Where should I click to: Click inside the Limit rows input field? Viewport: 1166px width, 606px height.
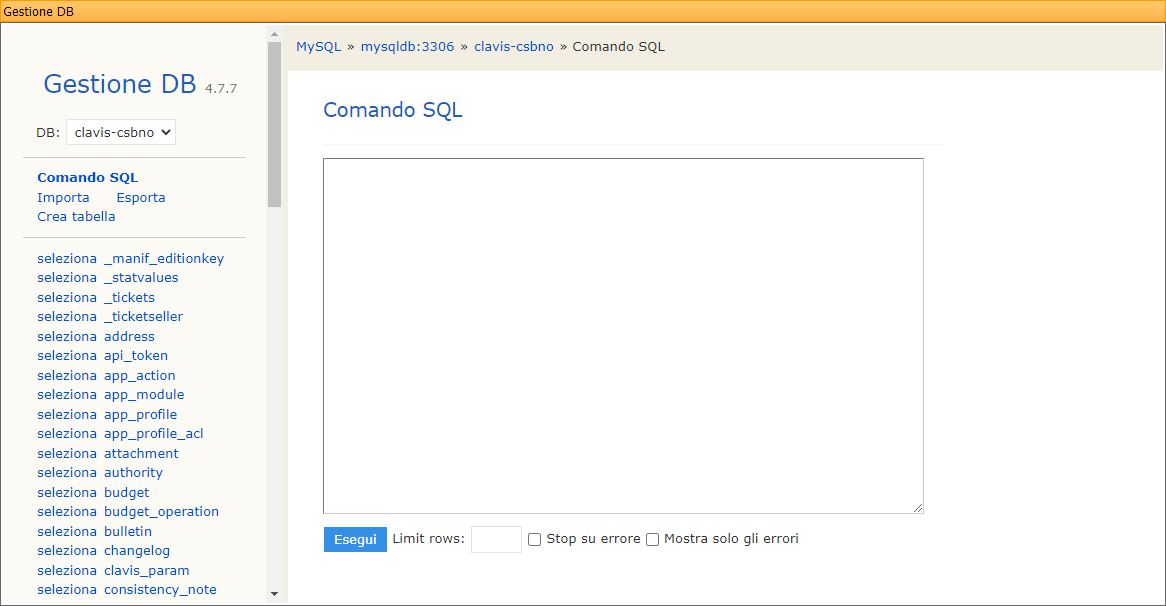(496, 539)
